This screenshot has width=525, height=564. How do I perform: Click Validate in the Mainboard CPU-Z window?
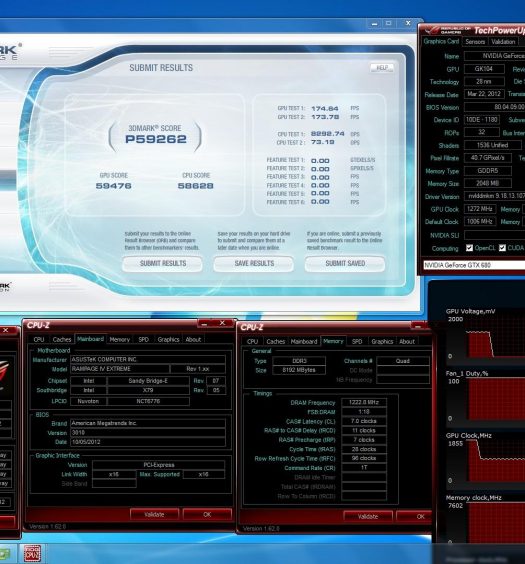coord(154,514)
